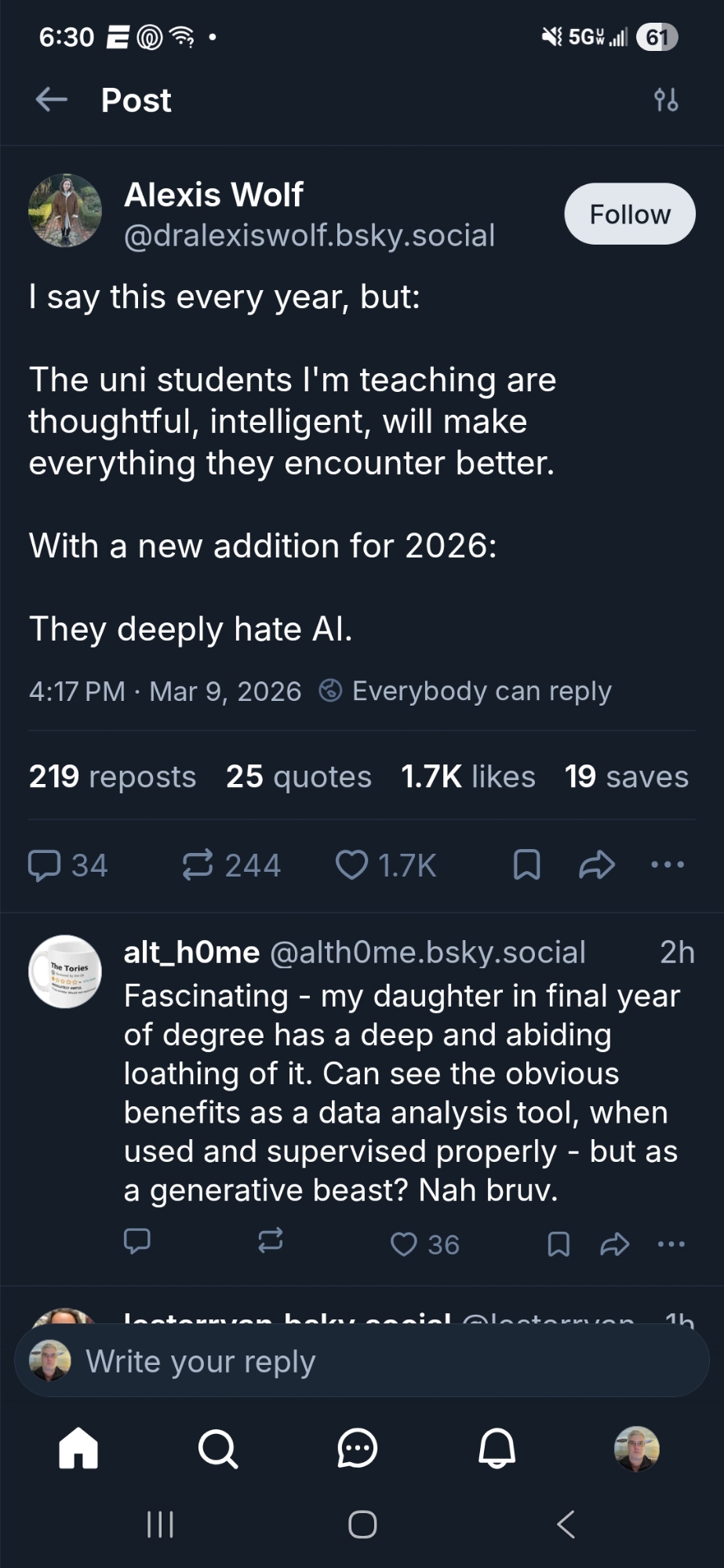Share the main post arrow icon

597,865
